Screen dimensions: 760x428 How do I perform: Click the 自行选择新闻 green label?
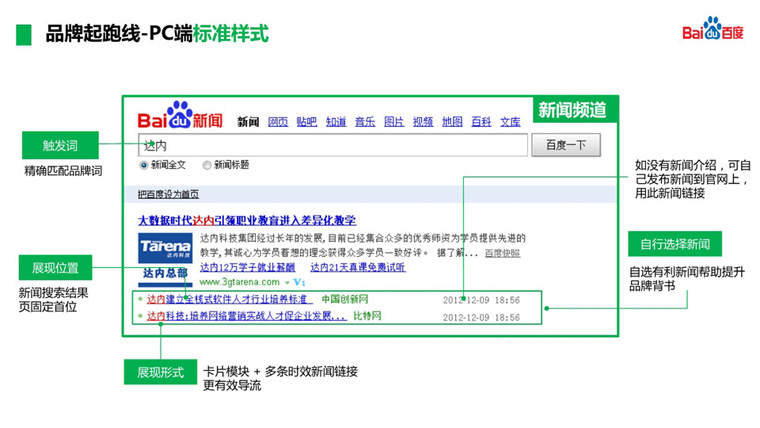coord(675,244)
